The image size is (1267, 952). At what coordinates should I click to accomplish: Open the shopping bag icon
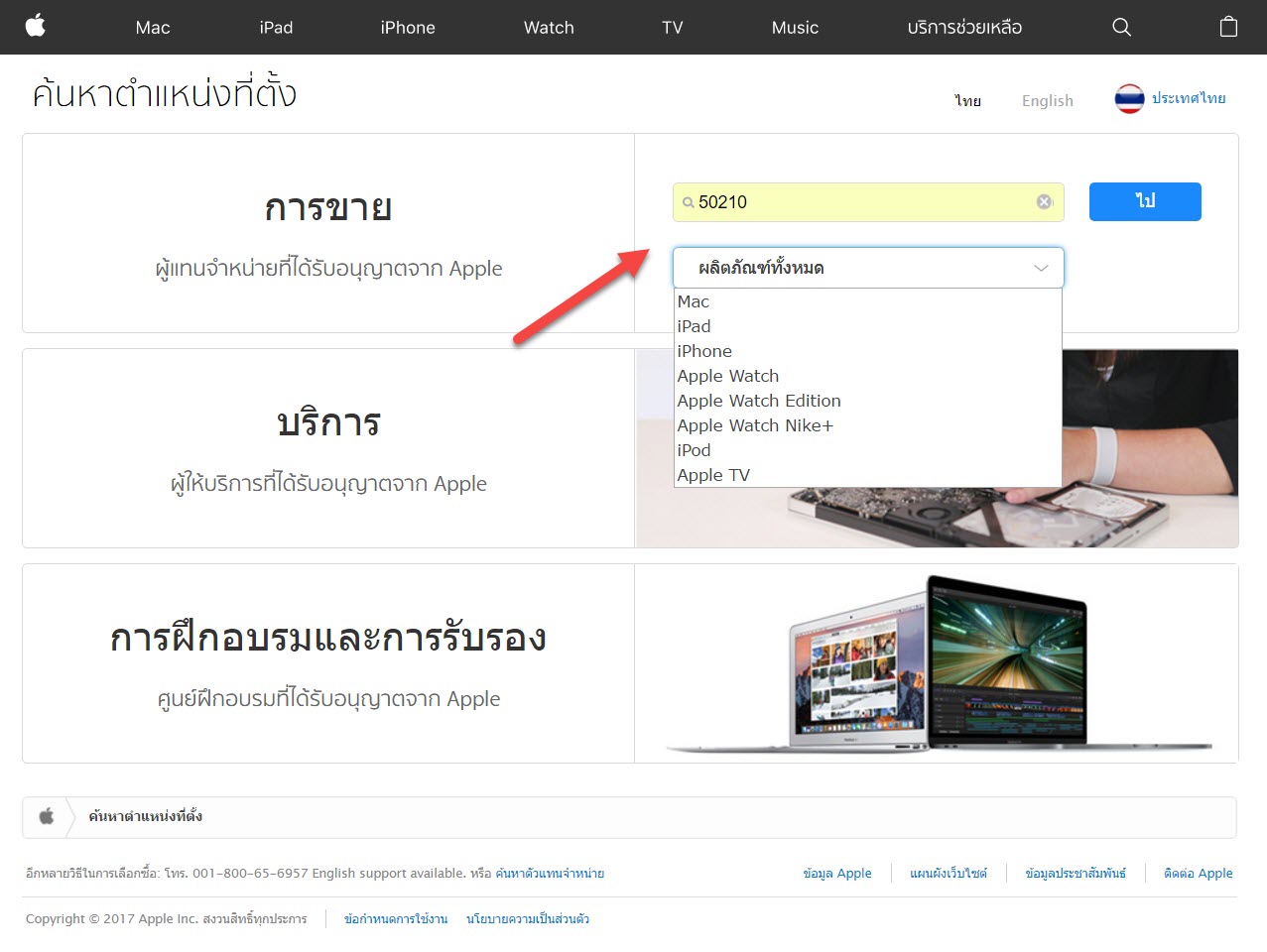tap(1228, 27)
